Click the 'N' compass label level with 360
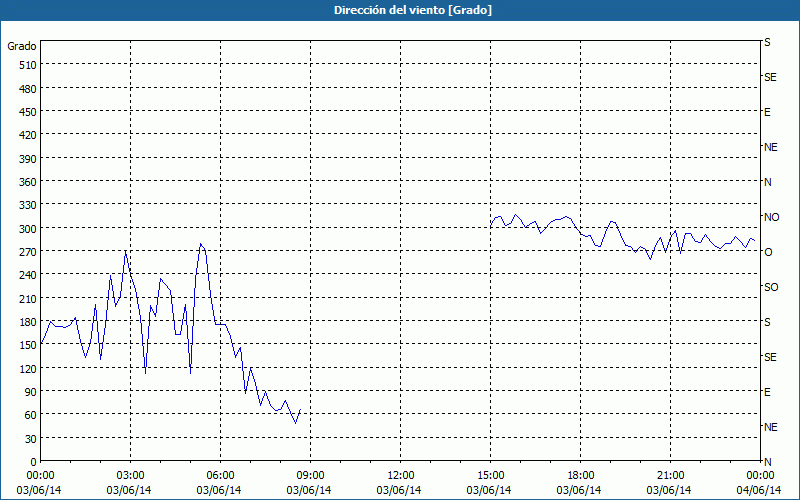 click(767, 182)
